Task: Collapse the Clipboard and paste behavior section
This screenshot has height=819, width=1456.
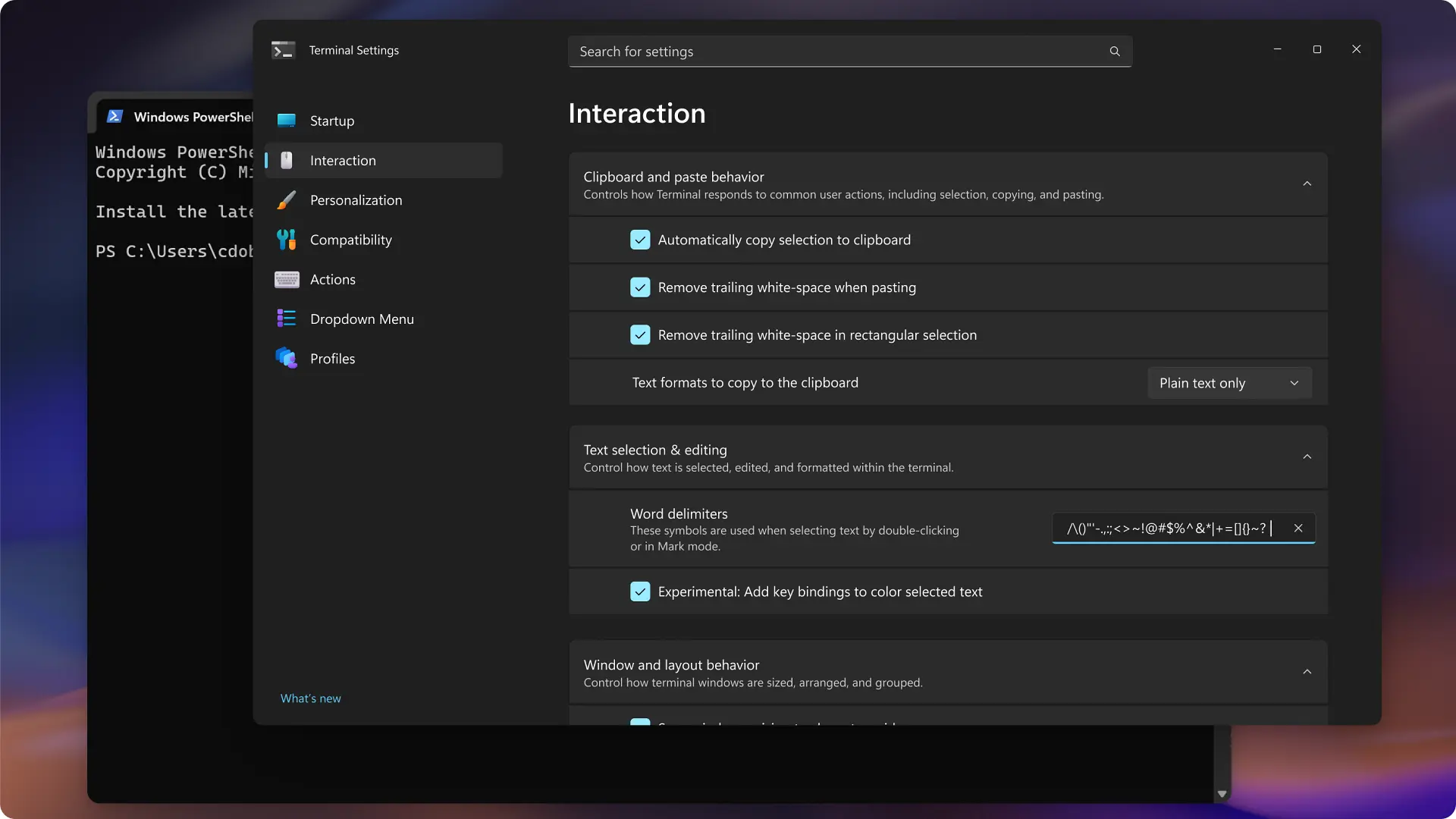Action: pyautogui.click(x=1307, y=184)
